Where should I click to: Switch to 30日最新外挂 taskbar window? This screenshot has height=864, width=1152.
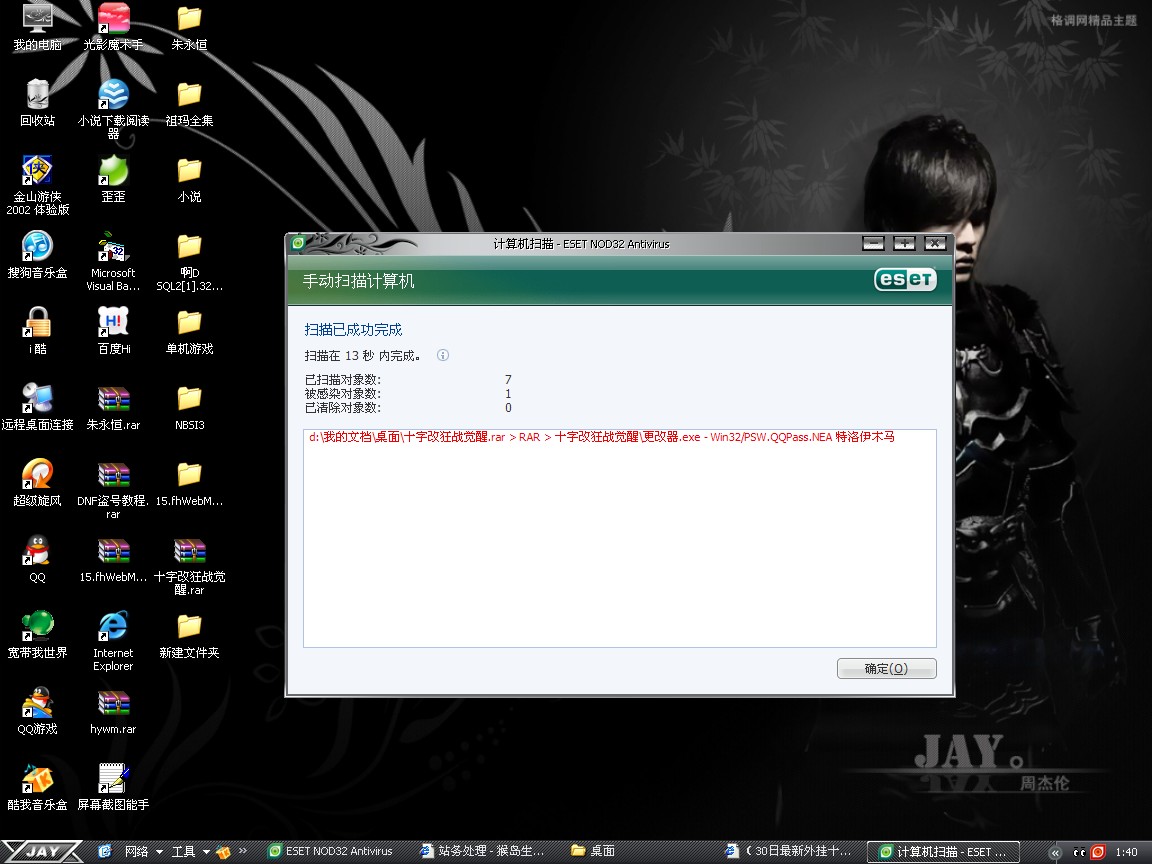point(788,851)
